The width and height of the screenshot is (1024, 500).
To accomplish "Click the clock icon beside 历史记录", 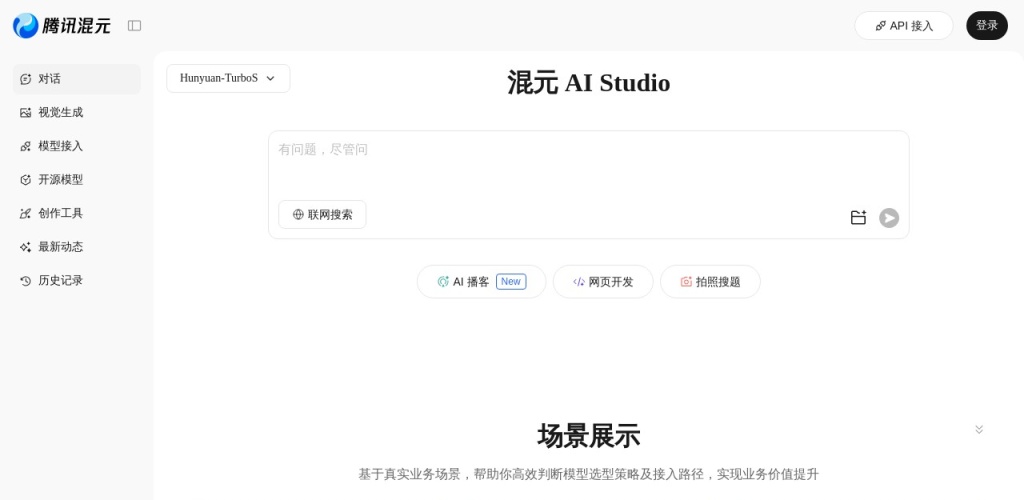I will pyautogui.click(x=25, y=281).
